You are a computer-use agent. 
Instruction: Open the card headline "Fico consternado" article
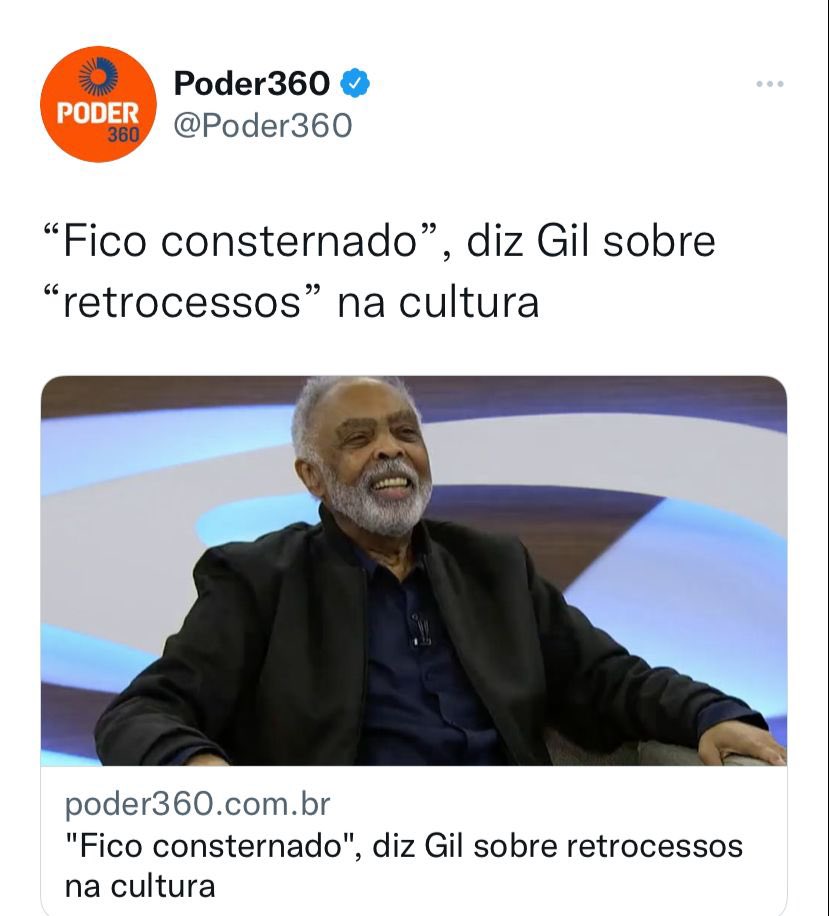tap(404, 866)
